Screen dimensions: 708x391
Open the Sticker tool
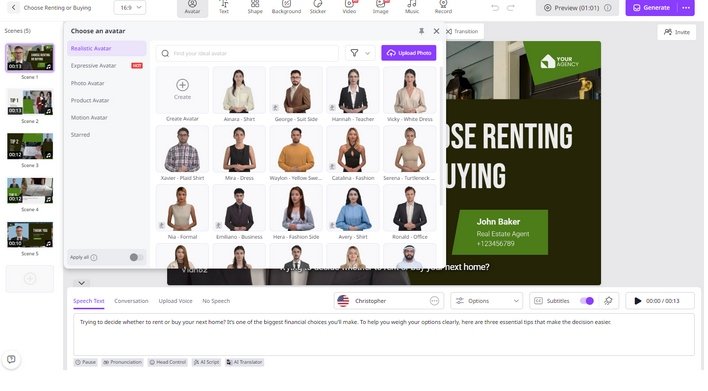coord(317,7)
